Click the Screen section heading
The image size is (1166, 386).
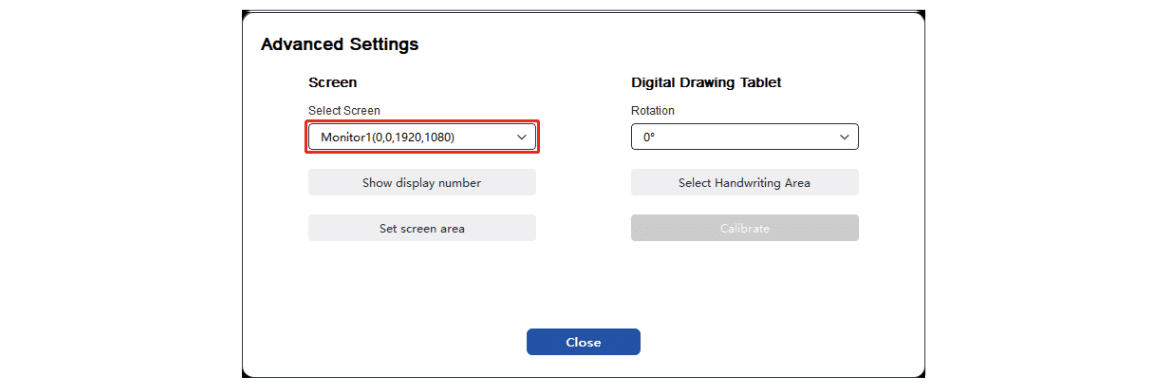coord(332,83)
